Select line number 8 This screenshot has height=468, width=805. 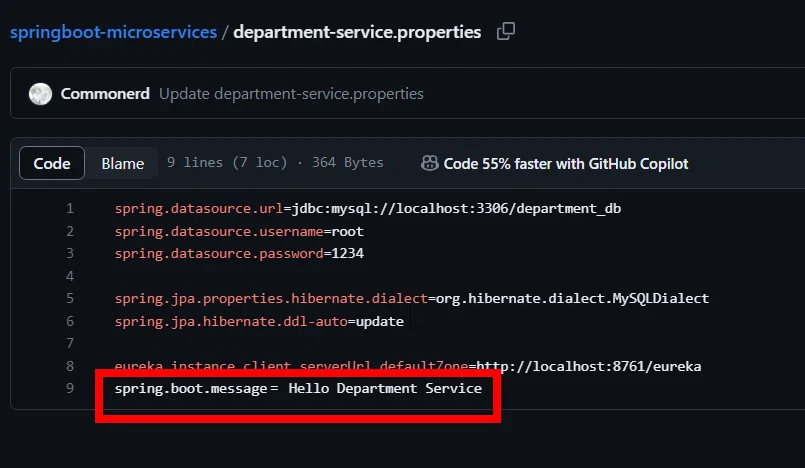tap(70, 366)
